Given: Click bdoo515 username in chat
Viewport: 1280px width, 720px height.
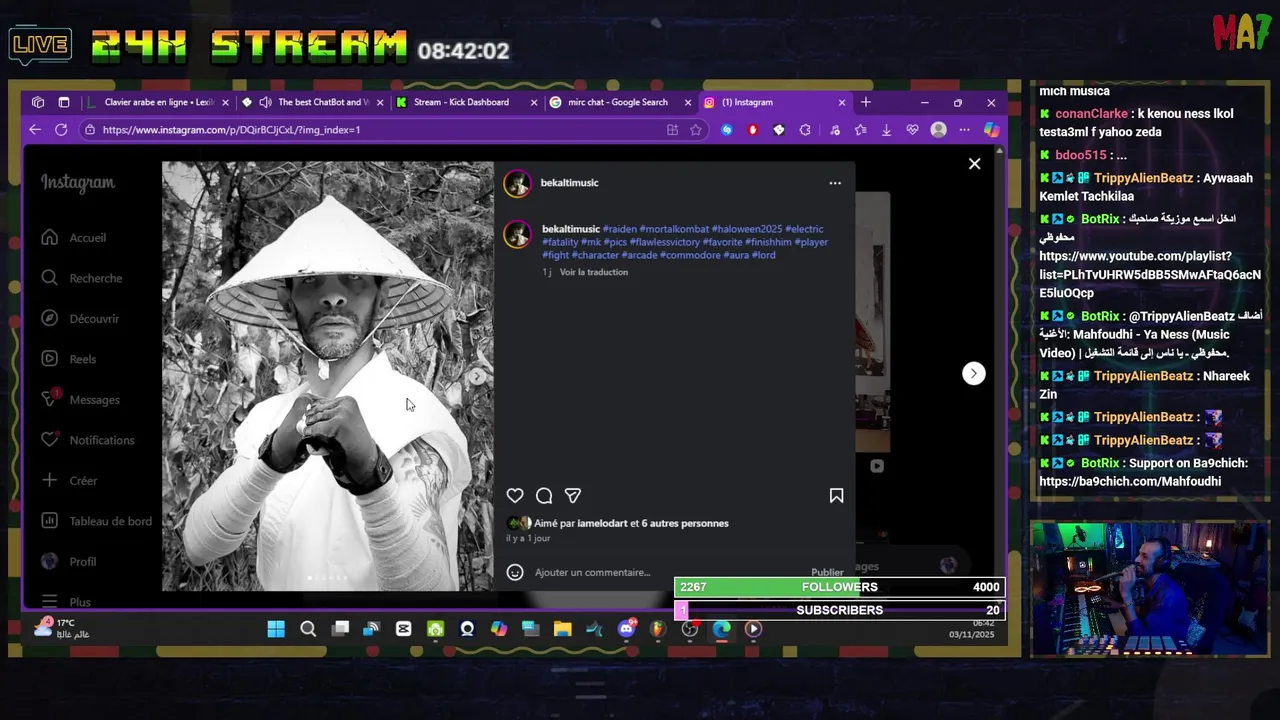Looking at the screenshot, I should tap(1080, 155).
